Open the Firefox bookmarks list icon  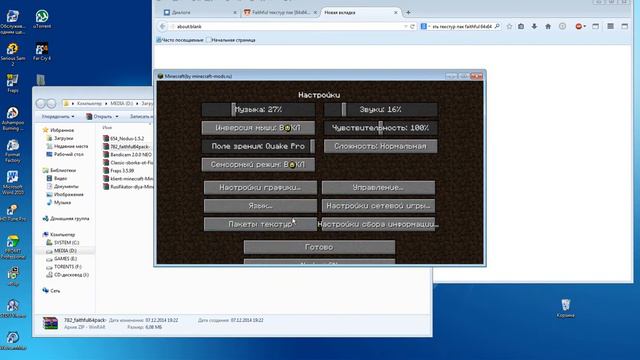click(x=521, y=27)
